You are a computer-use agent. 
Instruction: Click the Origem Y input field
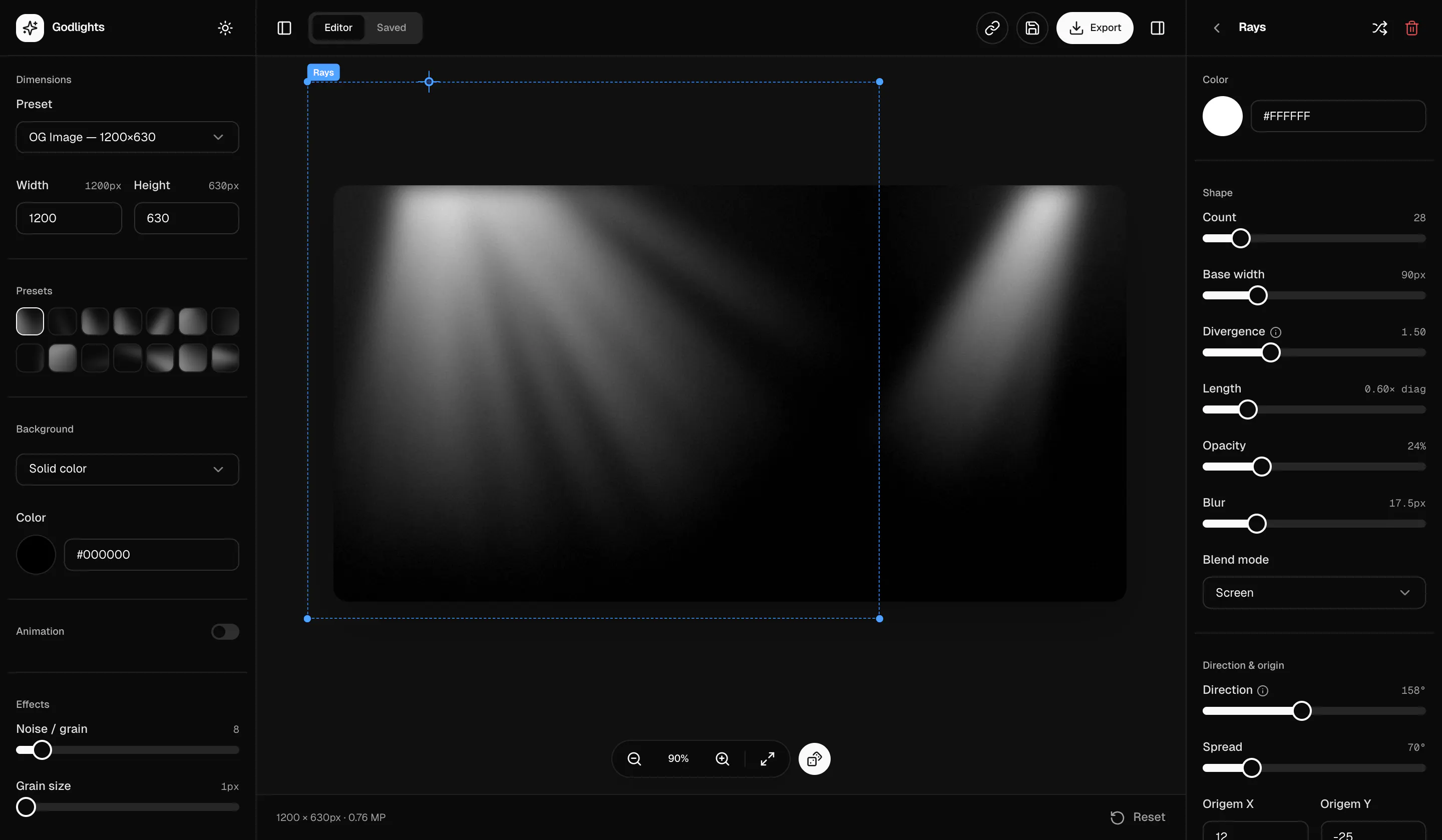(x=1373, y=831)
